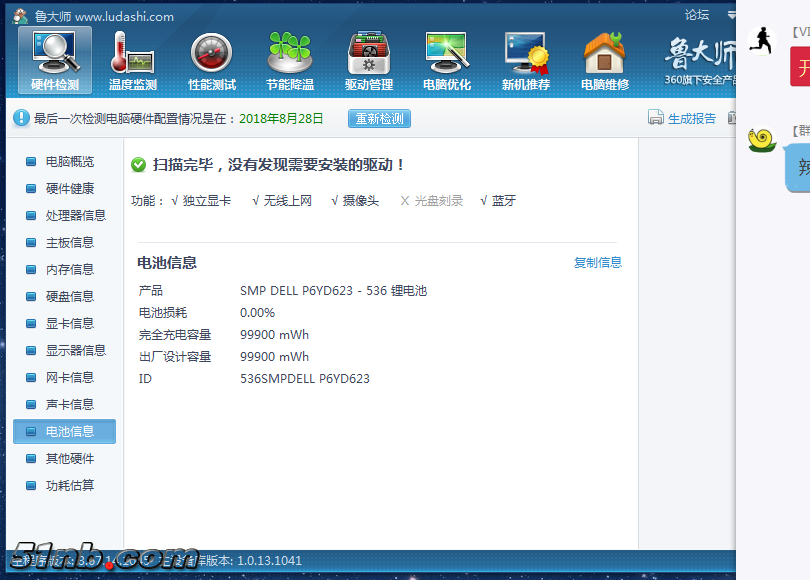Switch to 内存信息 in the sidebar
Viewport: 810px width, 580px height.
click(x=69, y=269)
